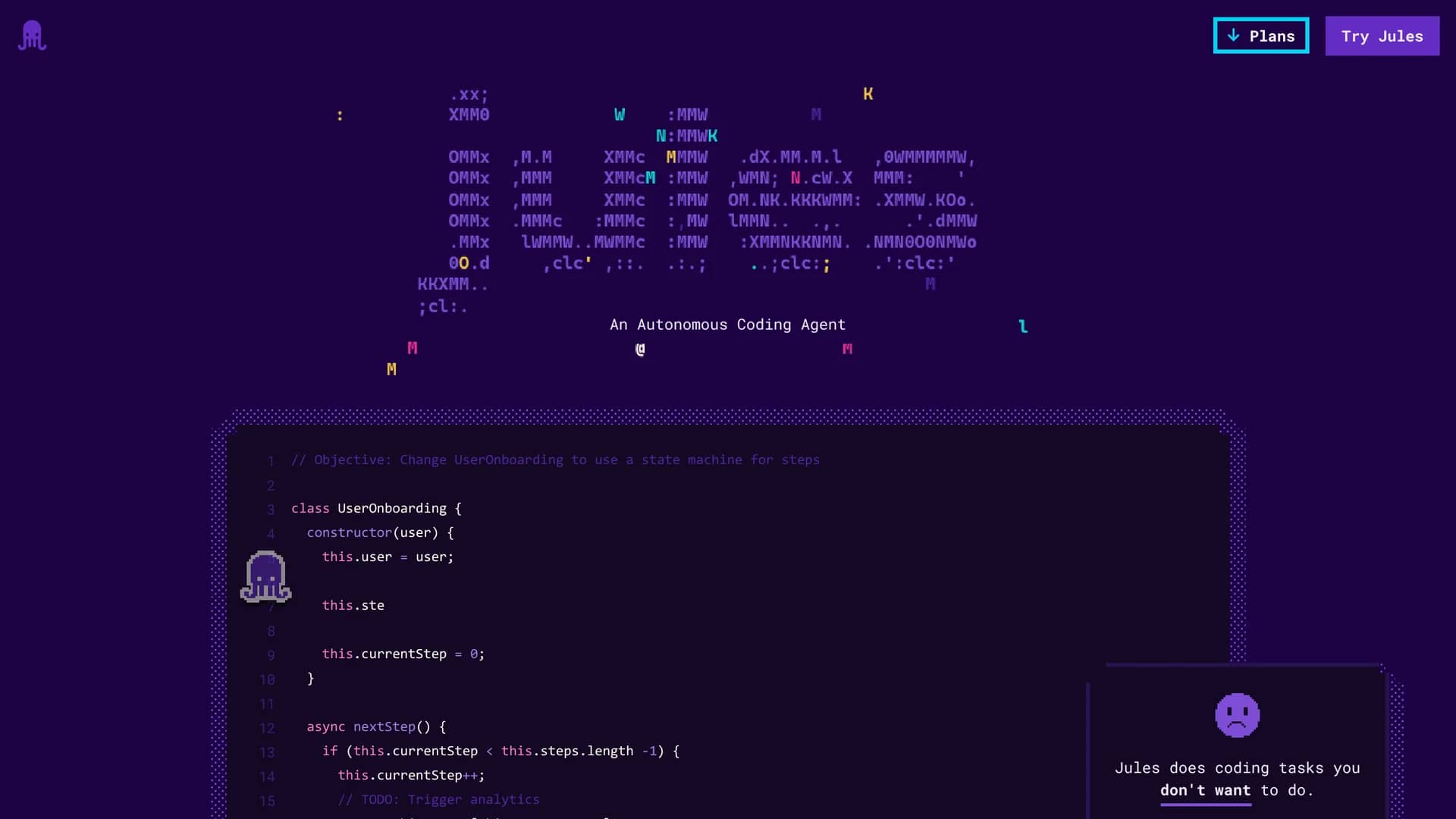Click the Jules octopus logo in header
Viewport: 1456px width, 819px height.
[x=32, y=36]
